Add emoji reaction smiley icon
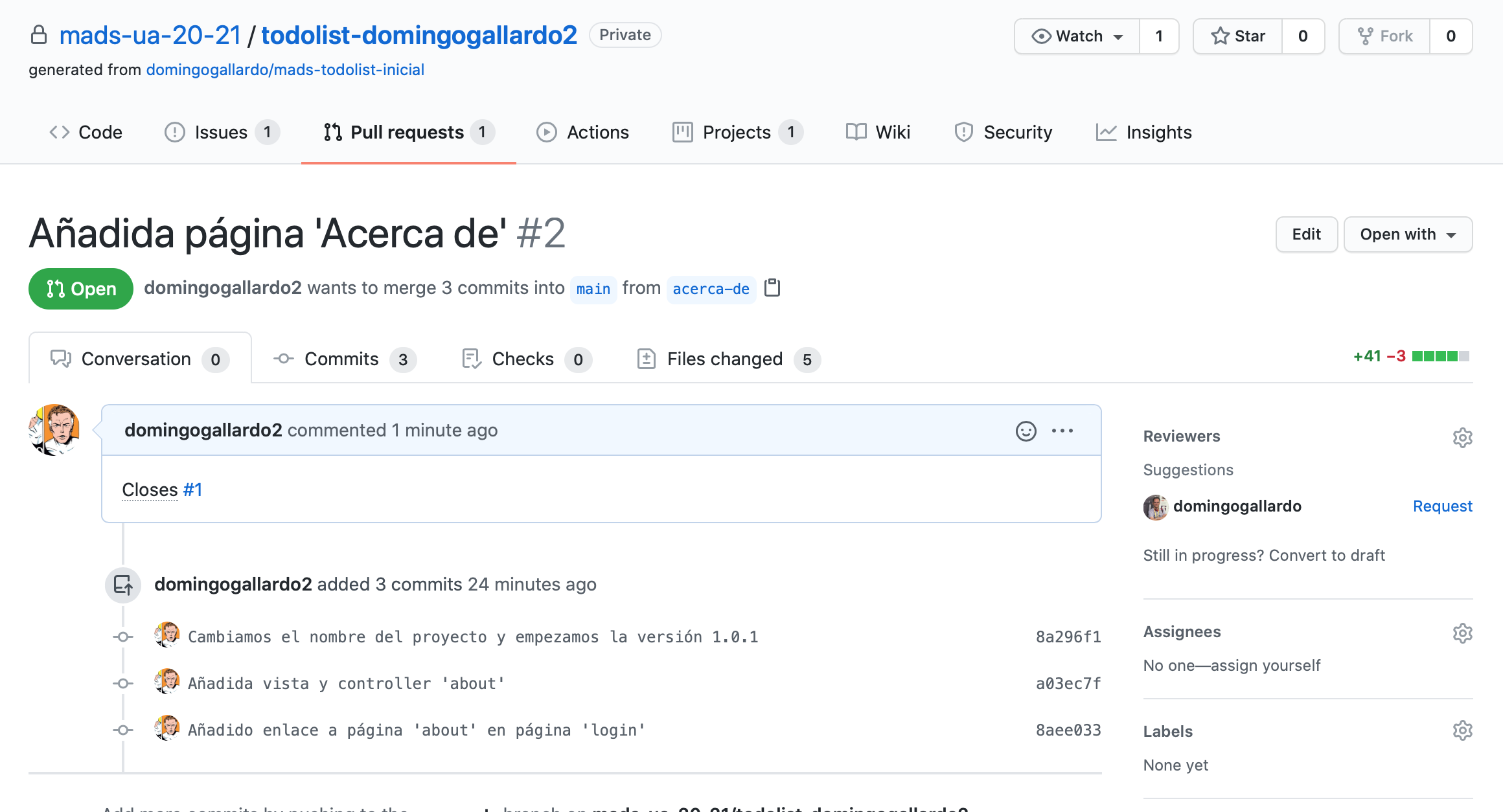 tap(1026, 431)
